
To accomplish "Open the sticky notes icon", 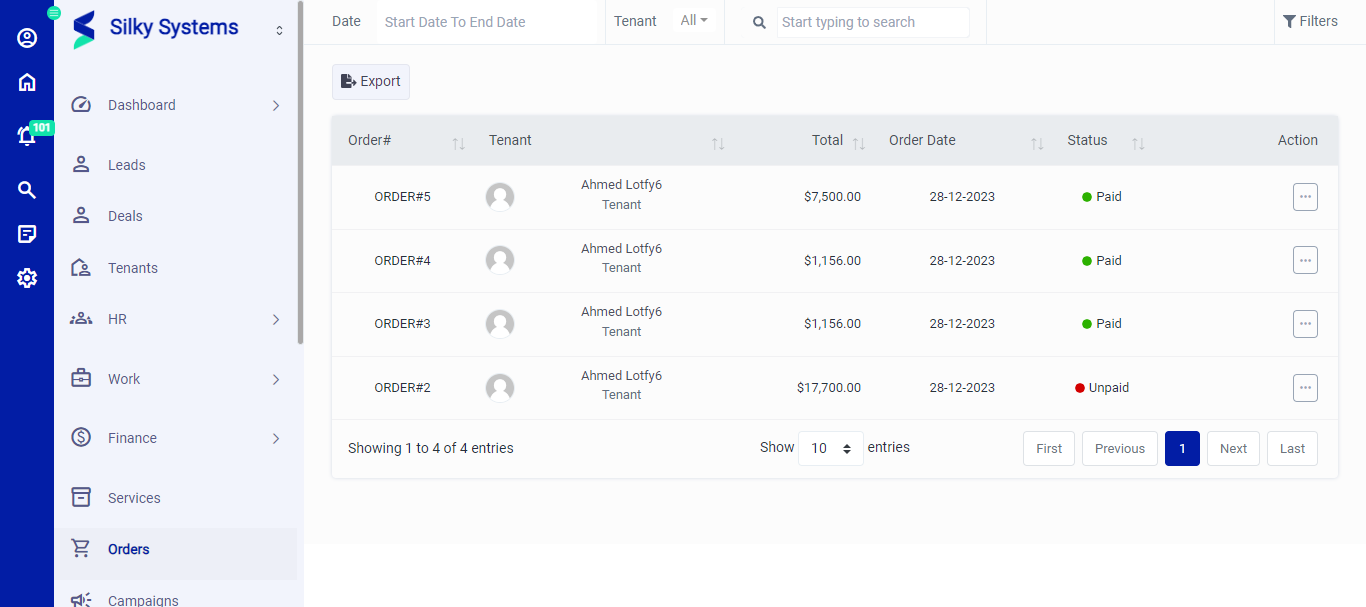I will point(27,234).
